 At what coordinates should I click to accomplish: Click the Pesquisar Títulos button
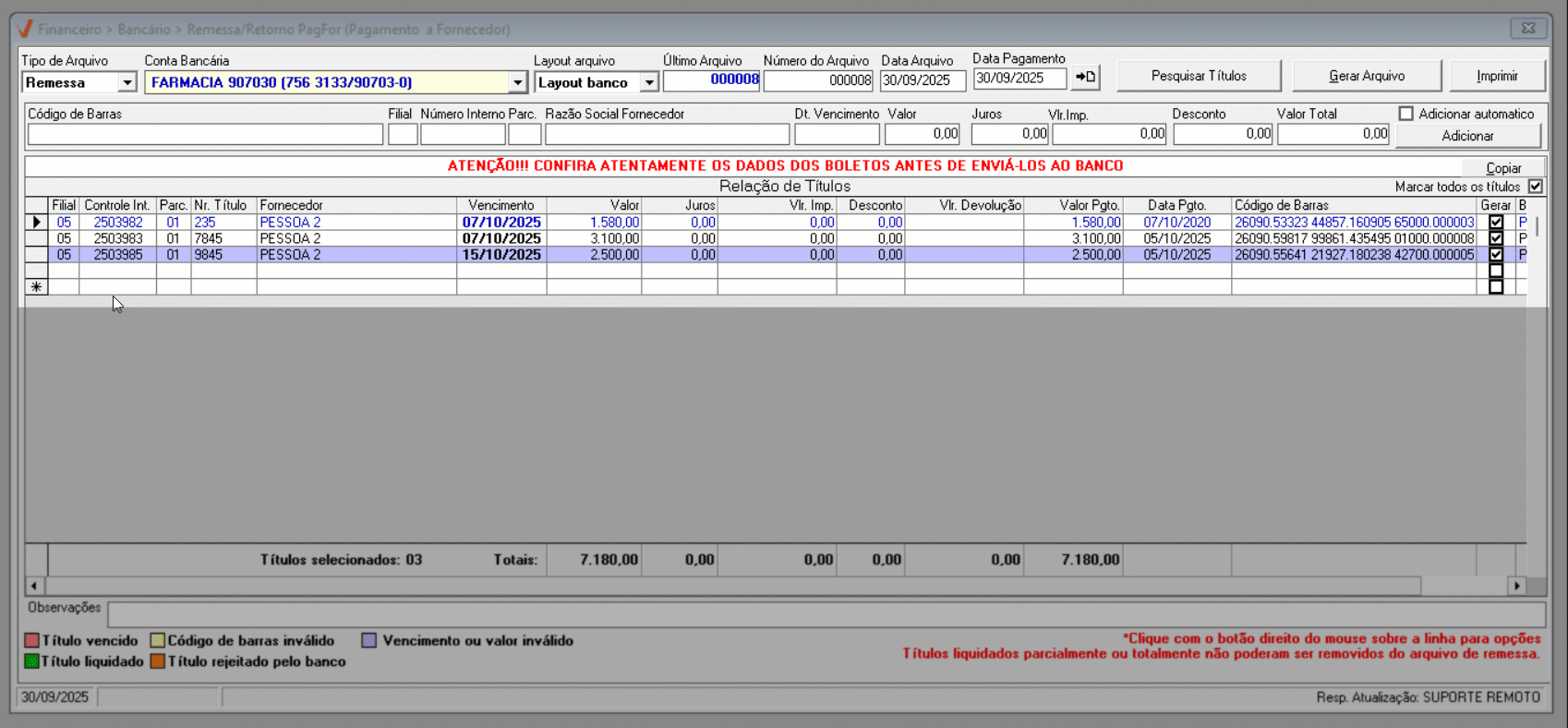[1198, 76]
